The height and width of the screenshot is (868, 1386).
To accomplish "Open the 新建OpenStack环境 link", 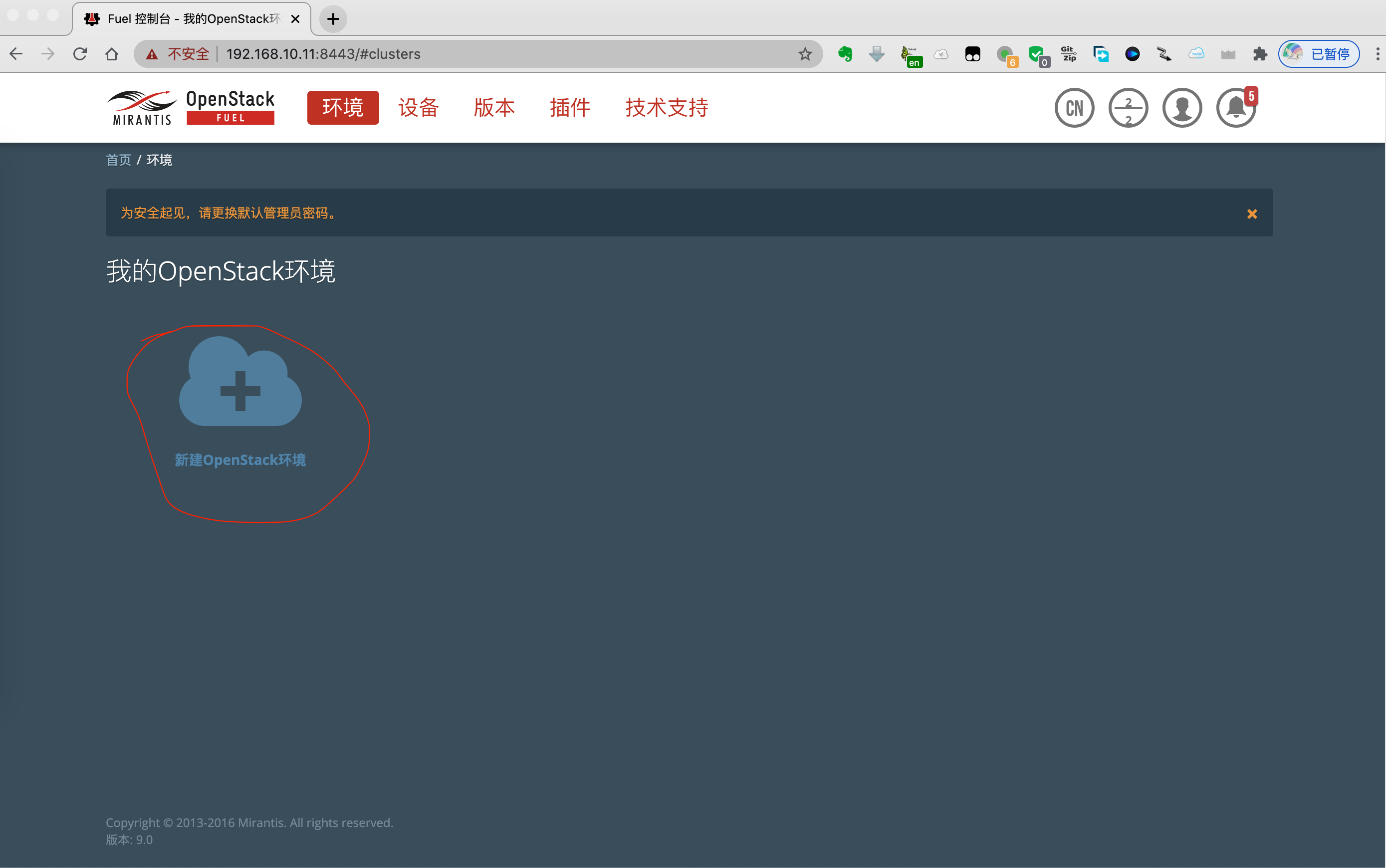I will 240,460.
